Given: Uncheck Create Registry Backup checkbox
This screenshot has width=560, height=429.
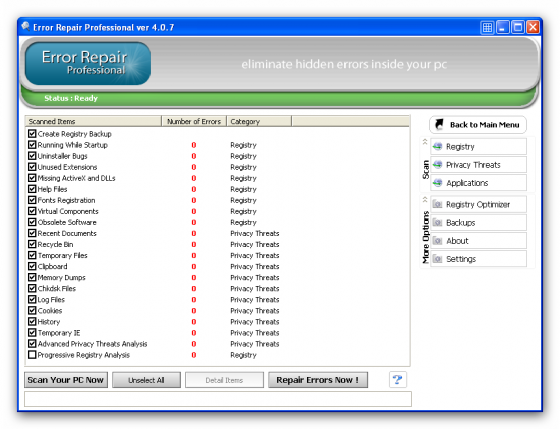Looking at the screenshot, I should pos(32,134).
